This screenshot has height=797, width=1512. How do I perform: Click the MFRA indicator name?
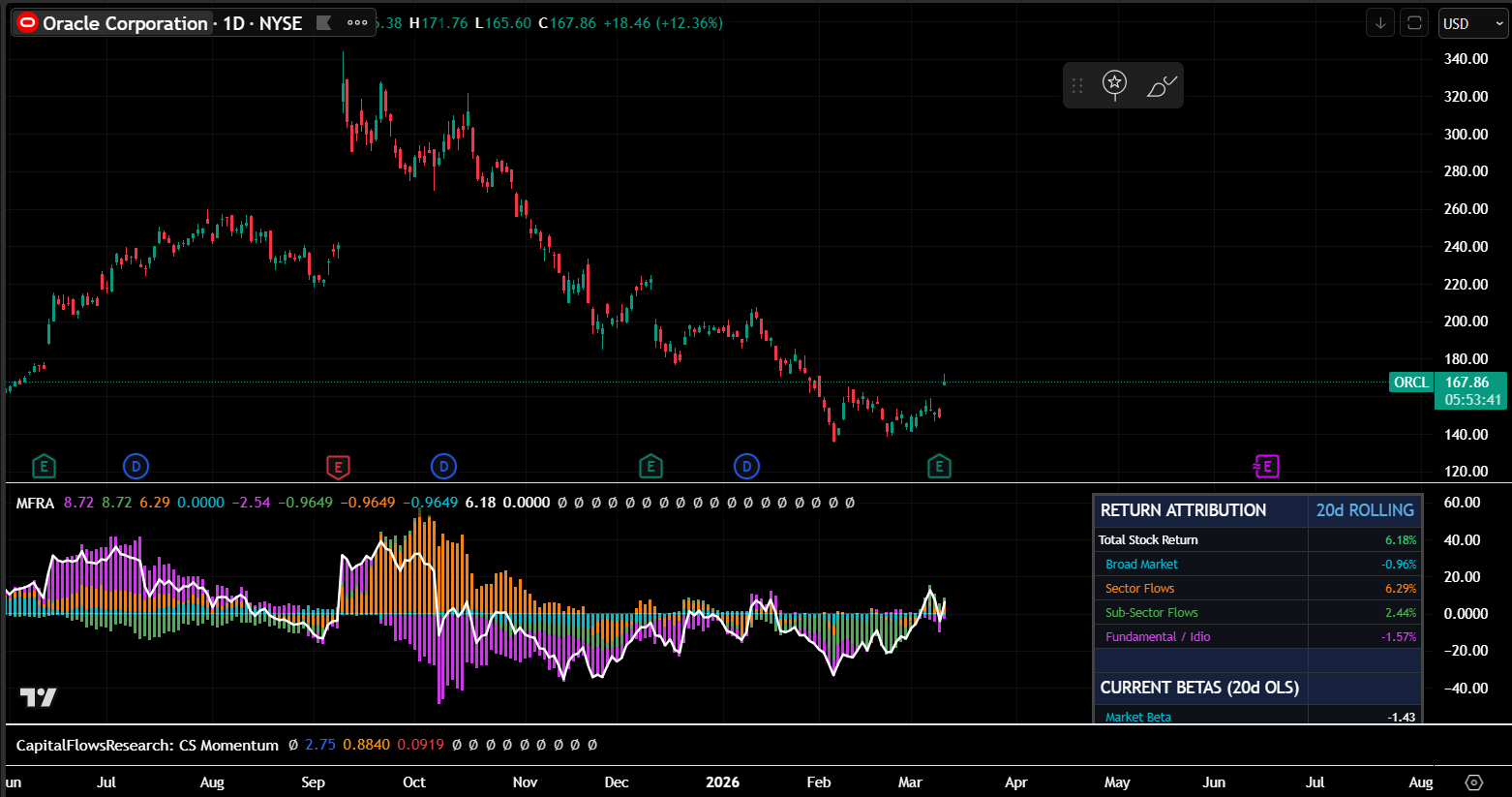tap(35, 503)
